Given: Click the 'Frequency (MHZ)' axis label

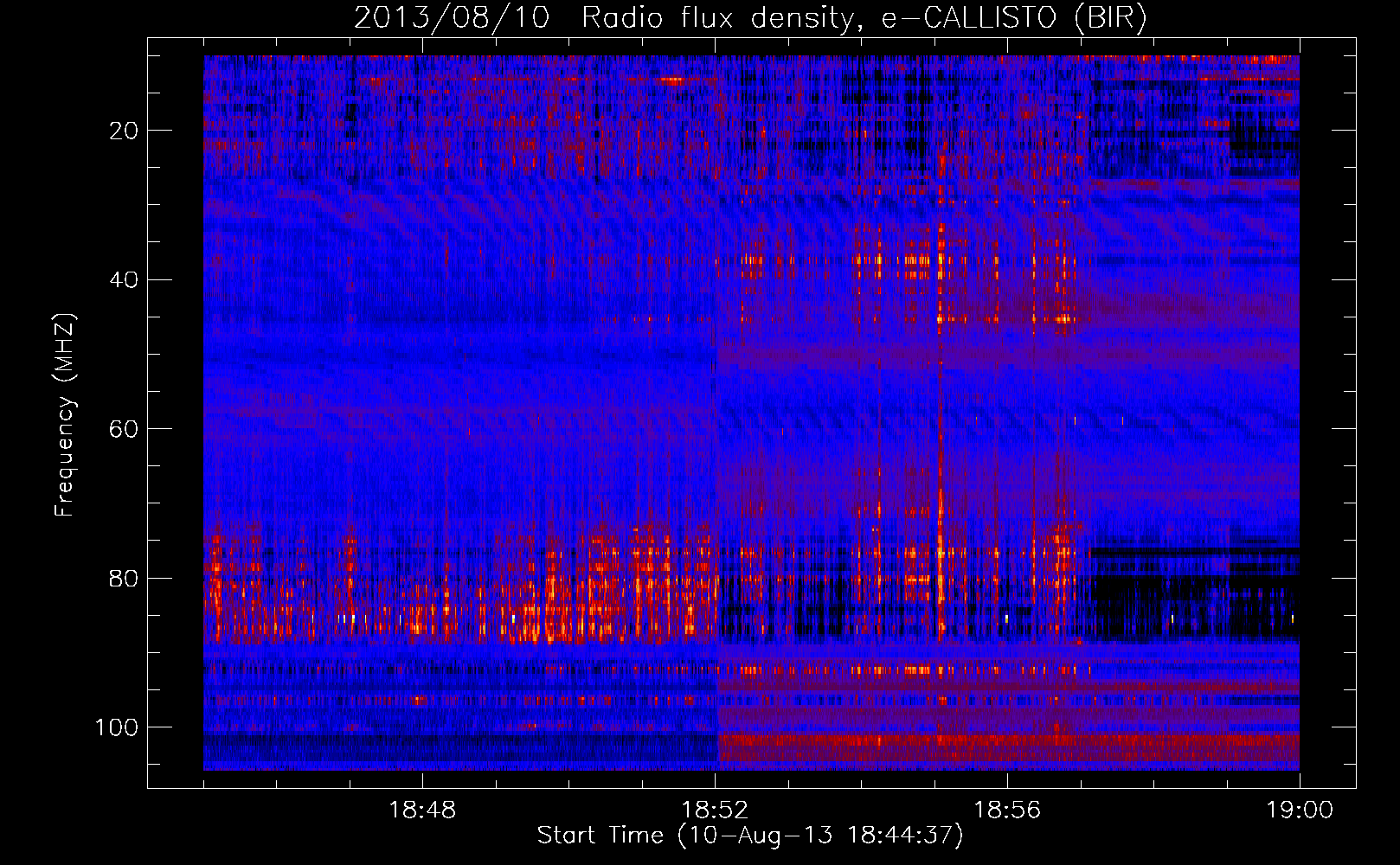Looking at the screenshot, I should click(x=65, y=415).
